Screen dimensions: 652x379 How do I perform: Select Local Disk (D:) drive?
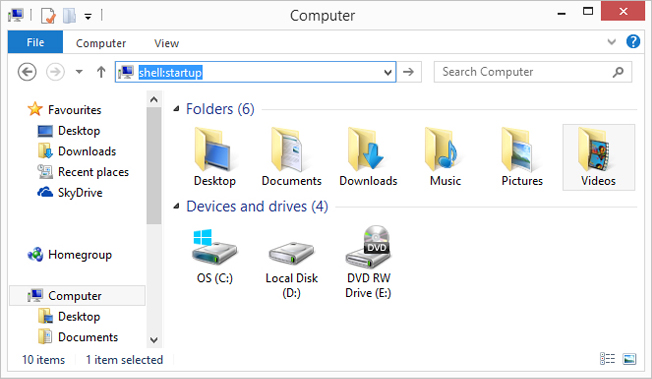tap(291, 270)
